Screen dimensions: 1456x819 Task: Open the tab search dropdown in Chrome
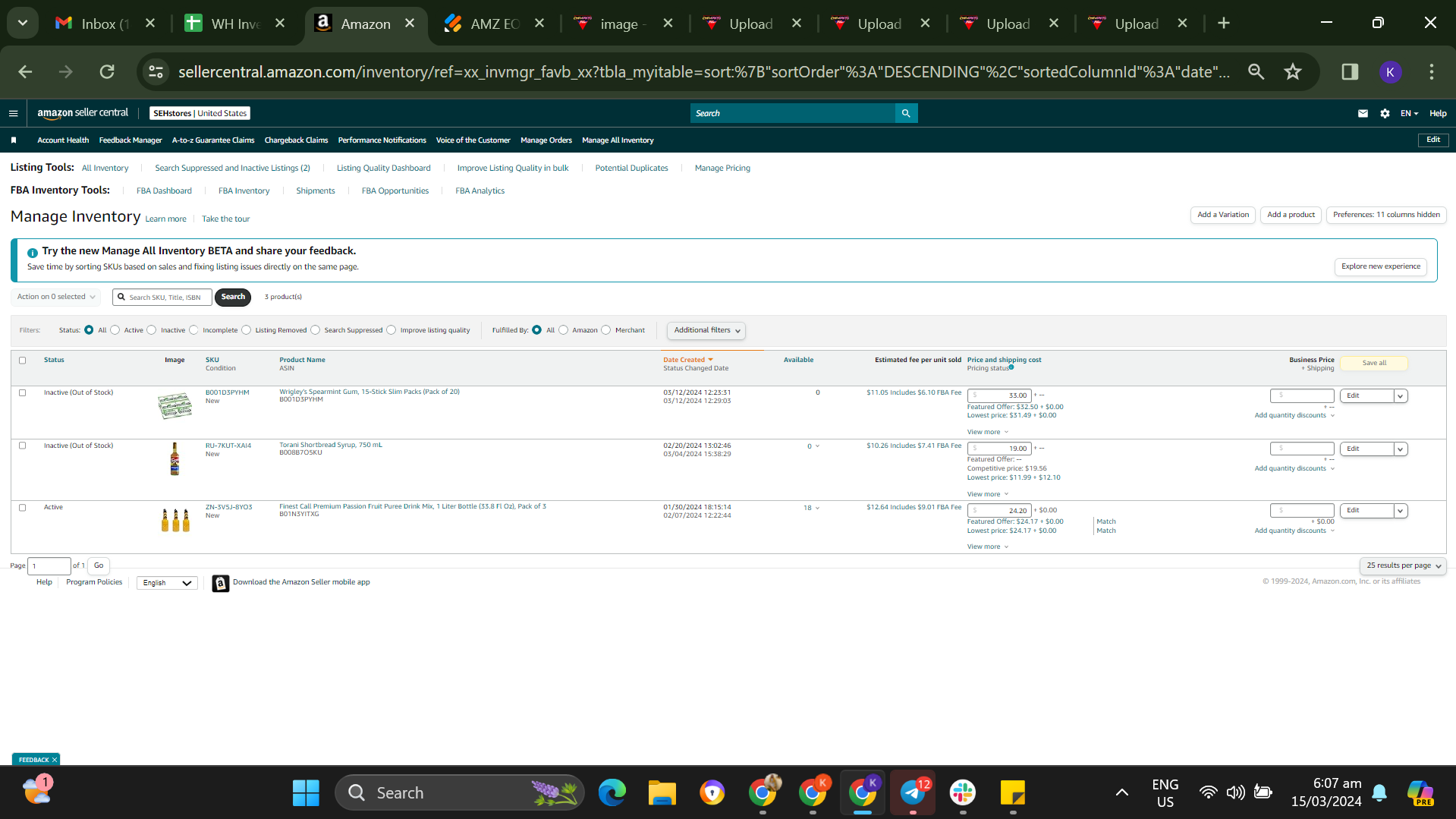[23, 24]
